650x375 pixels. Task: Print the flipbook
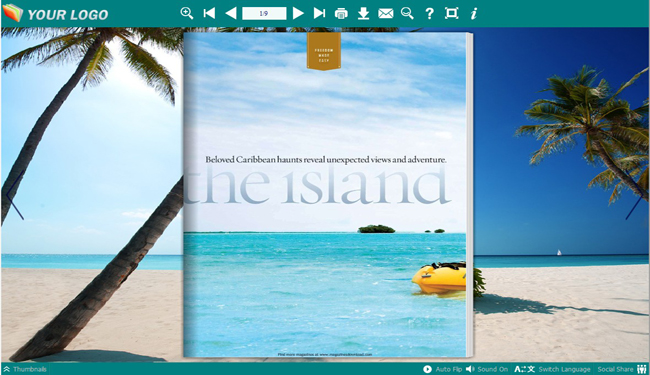341,14
